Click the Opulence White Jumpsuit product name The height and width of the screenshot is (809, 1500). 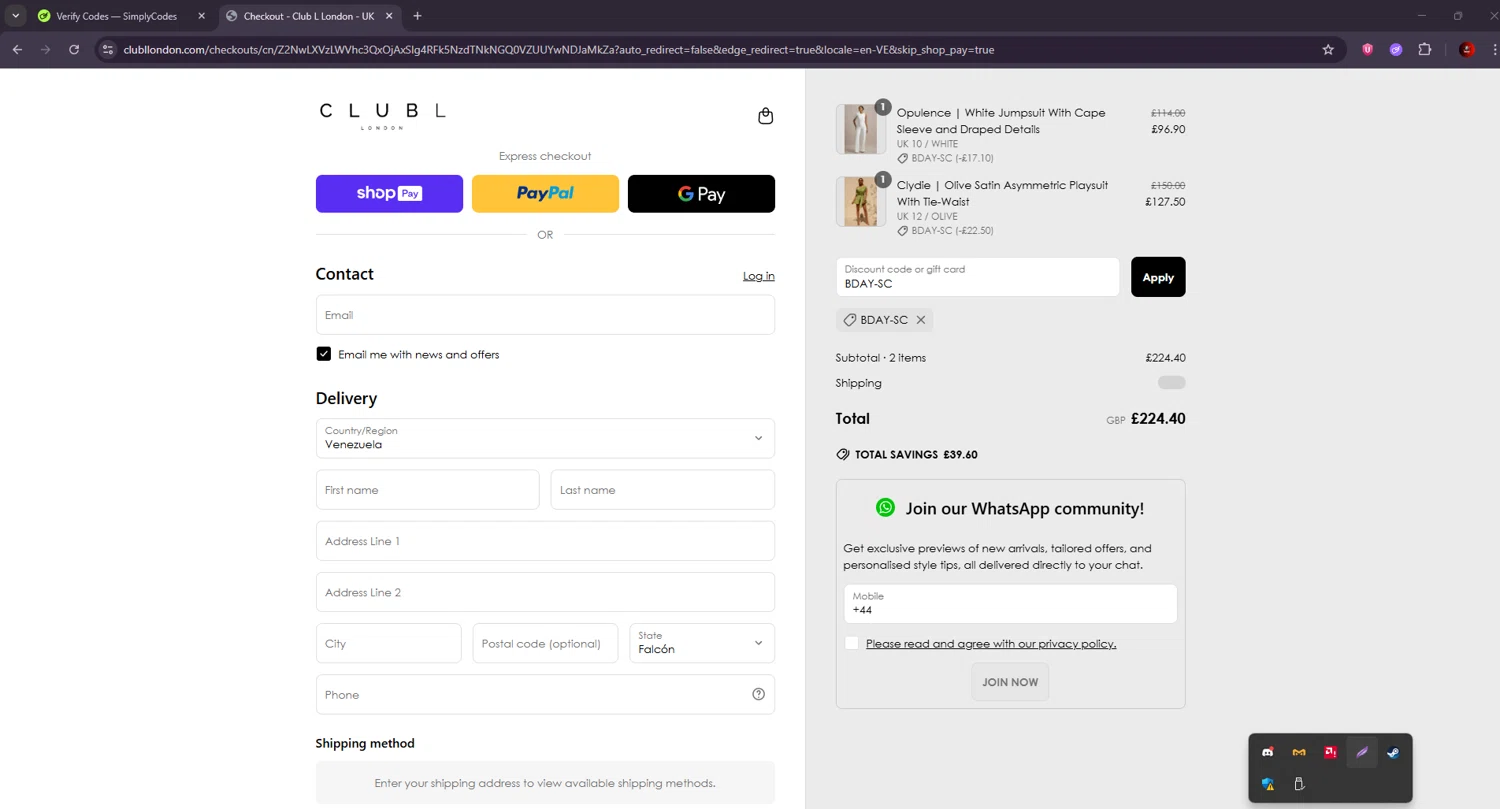[1001, 121]
